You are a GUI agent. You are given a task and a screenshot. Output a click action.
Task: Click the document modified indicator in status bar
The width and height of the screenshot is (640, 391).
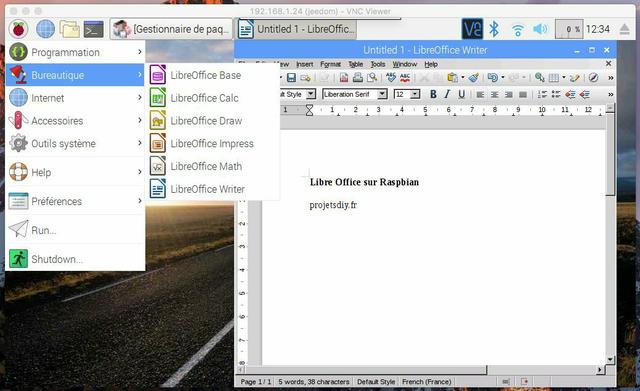[x=524, y=382]
